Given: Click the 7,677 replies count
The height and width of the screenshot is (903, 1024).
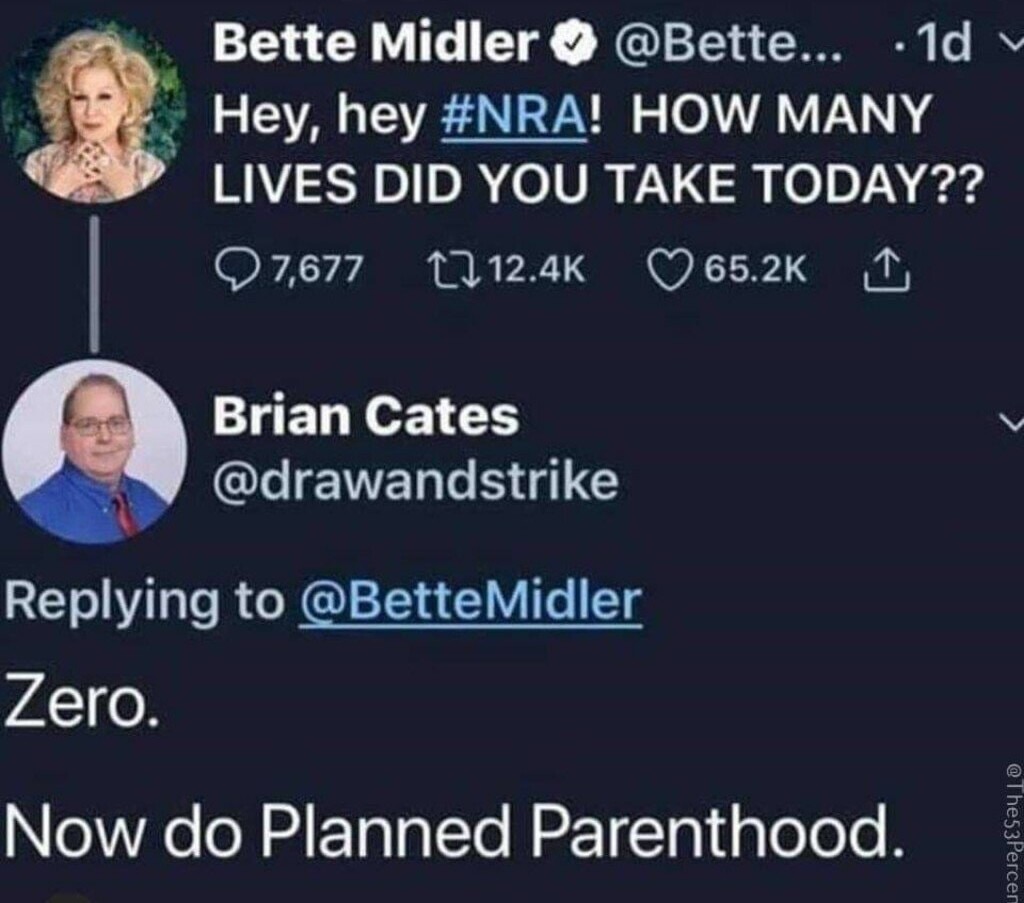Looking at the screenshot, I should click(316, 268).
